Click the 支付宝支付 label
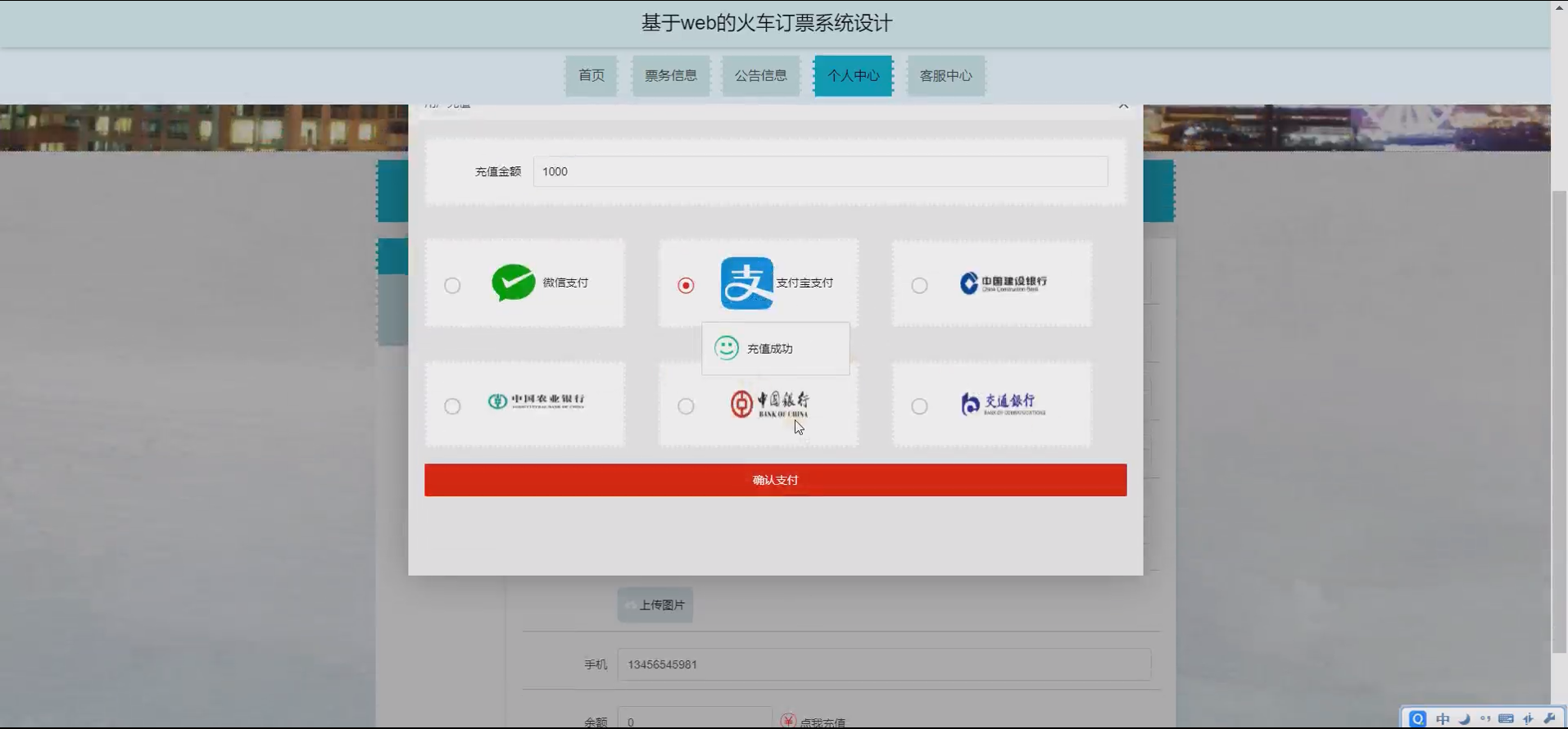This screenshot has width=1568, height=729. click(x=804, y=283)
